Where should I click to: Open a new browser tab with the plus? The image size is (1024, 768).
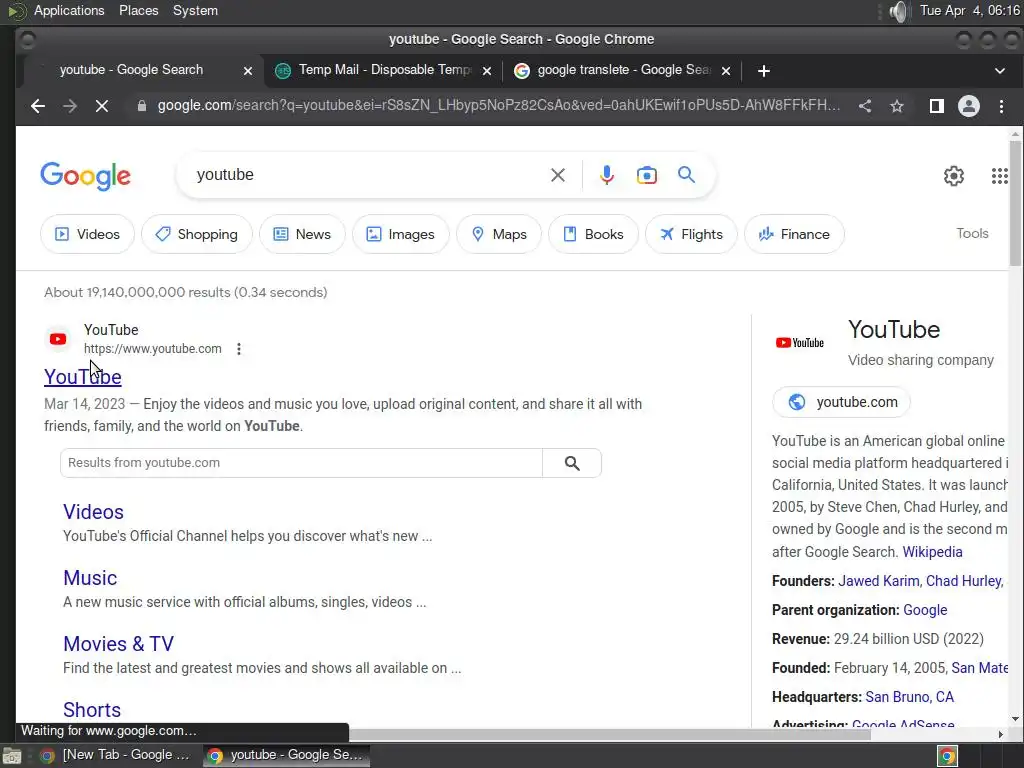pos(763,71)
